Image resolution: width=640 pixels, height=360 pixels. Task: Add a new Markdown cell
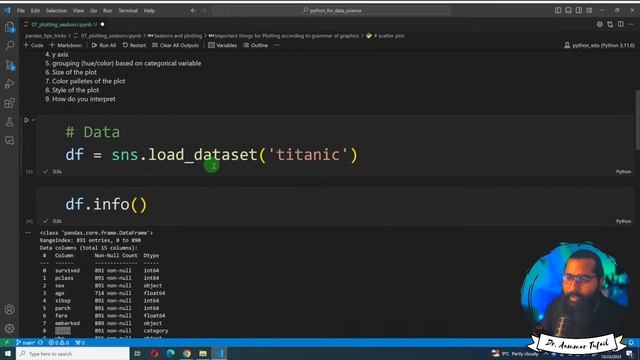coord(66,45)
